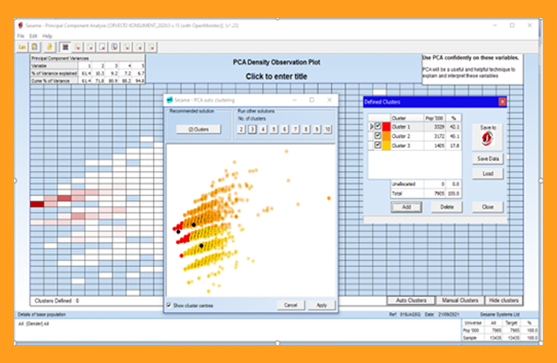The image size is (557, 363).
Task: Click the clipboard paste toolbar icon
Action: click(35, 47)
